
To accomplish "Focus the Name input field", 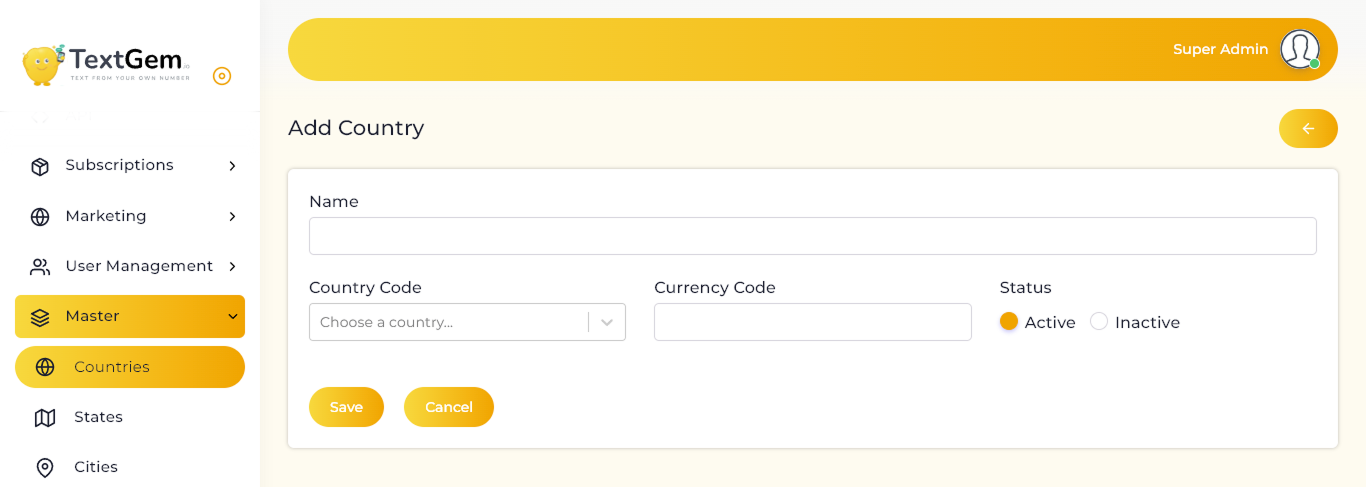I will (x=813, y=236).
